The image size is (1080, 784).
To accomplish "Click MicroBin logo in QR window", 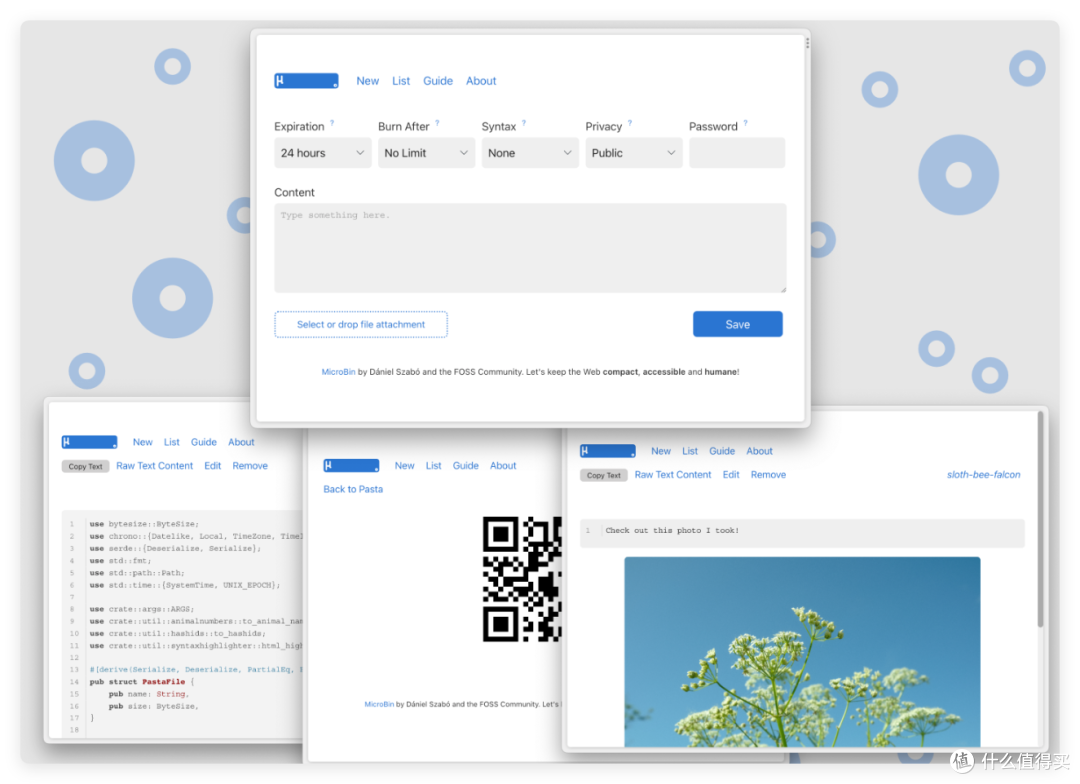I will click(x=351, y=466).
